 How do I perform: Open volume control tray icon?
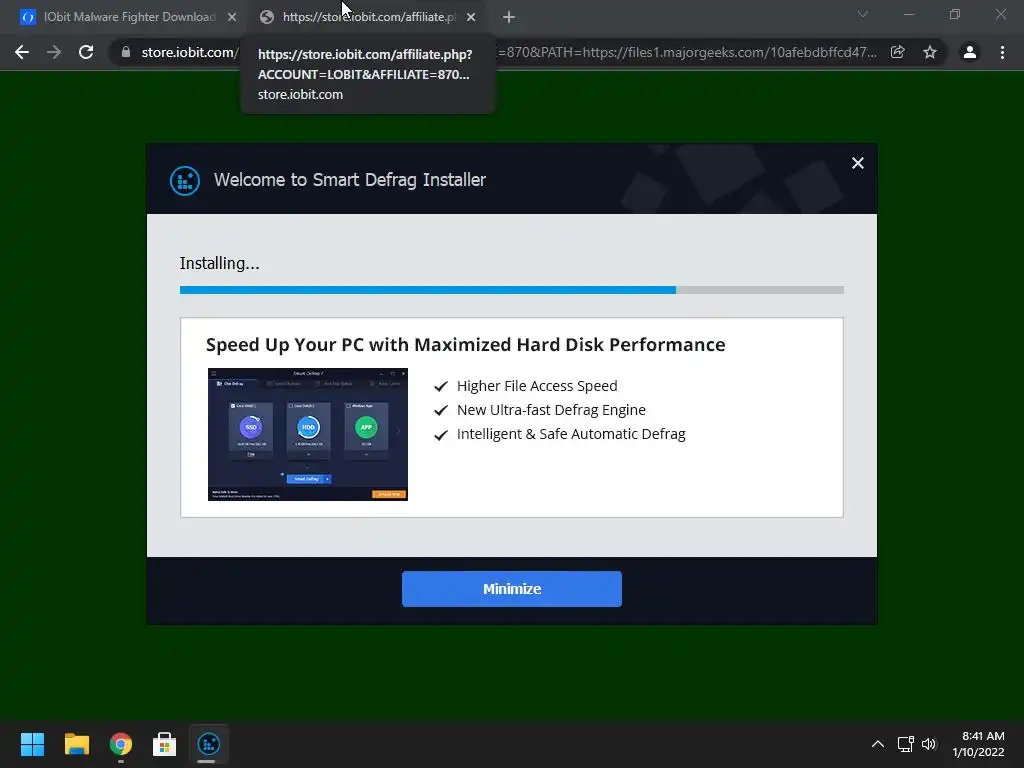click(929, 744)
